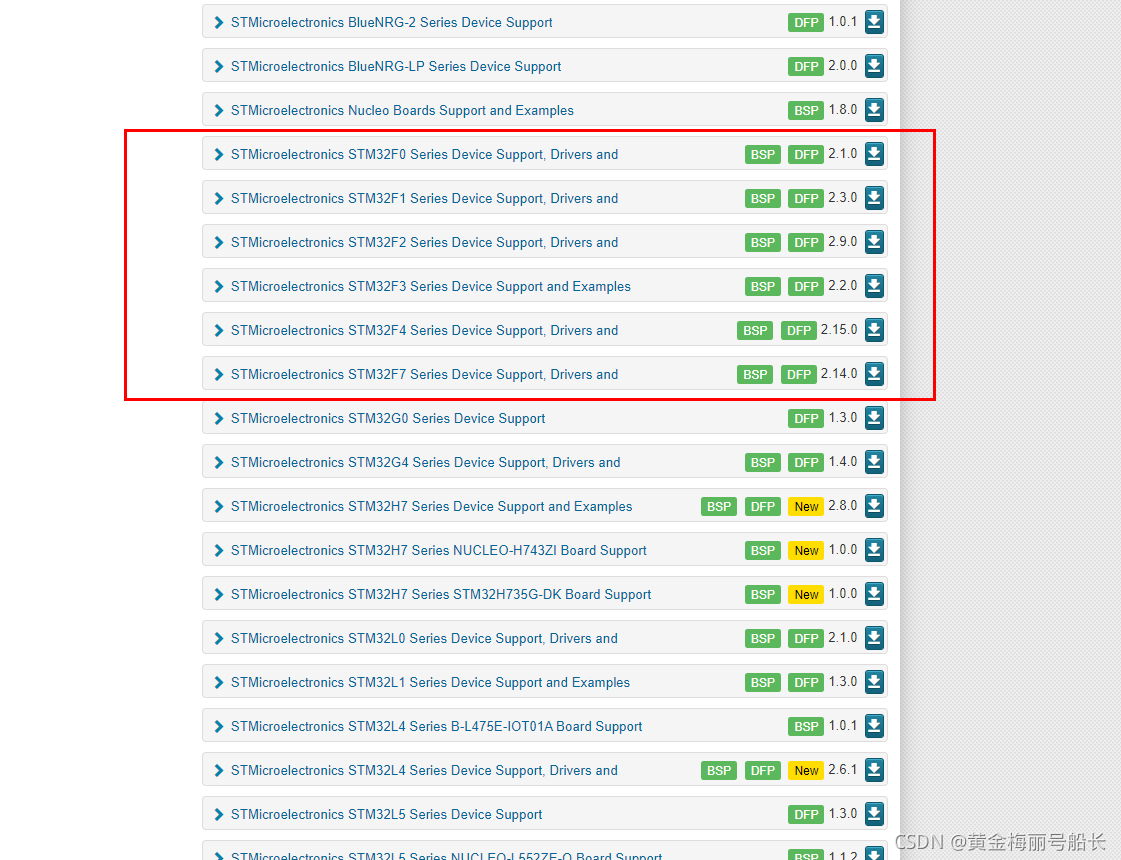Download the B-L475E-IOT01A Board Support pack

(x=874, y=726)
